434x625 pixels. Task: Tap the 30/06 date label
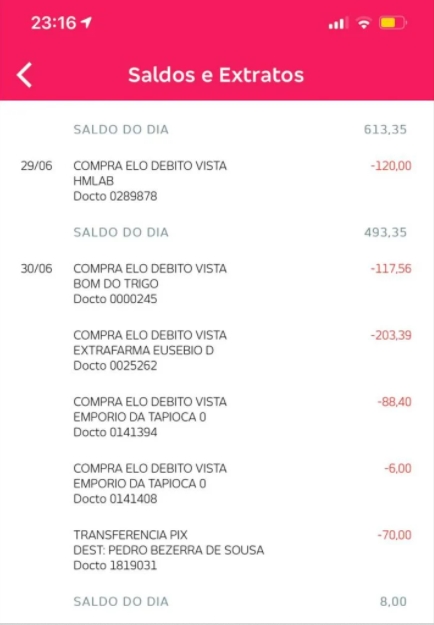click(36, 269)
